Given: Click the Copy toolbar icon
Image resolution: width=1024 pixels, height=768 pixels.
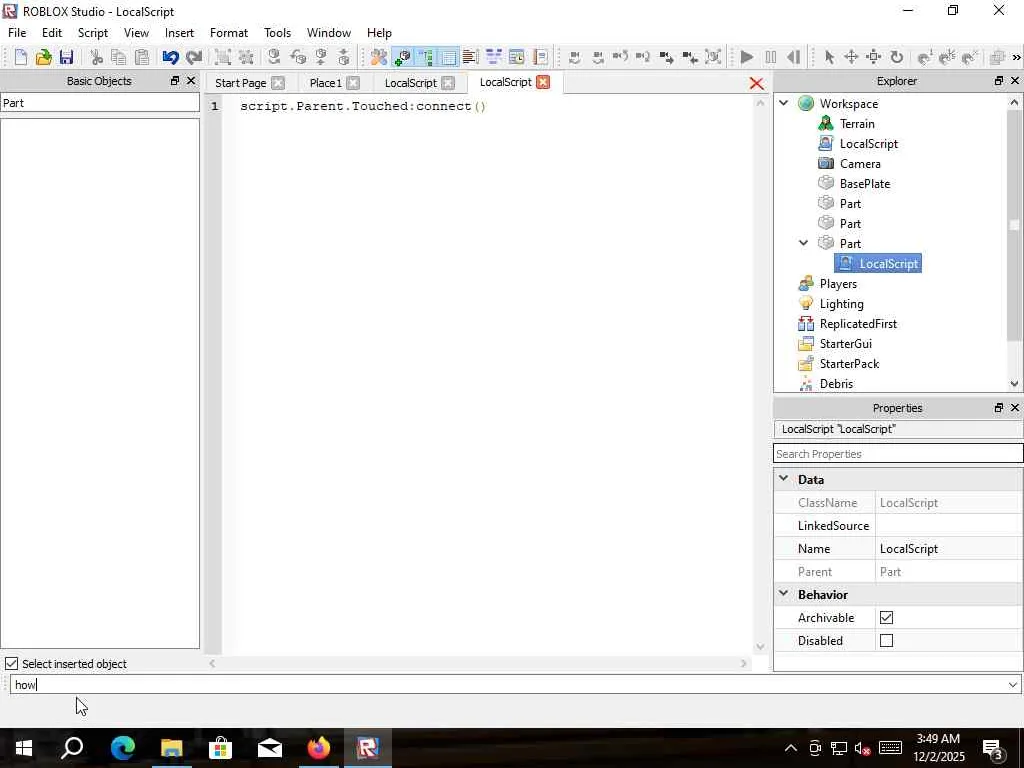Looking at the screenshot, I should (x=119, y=57).
